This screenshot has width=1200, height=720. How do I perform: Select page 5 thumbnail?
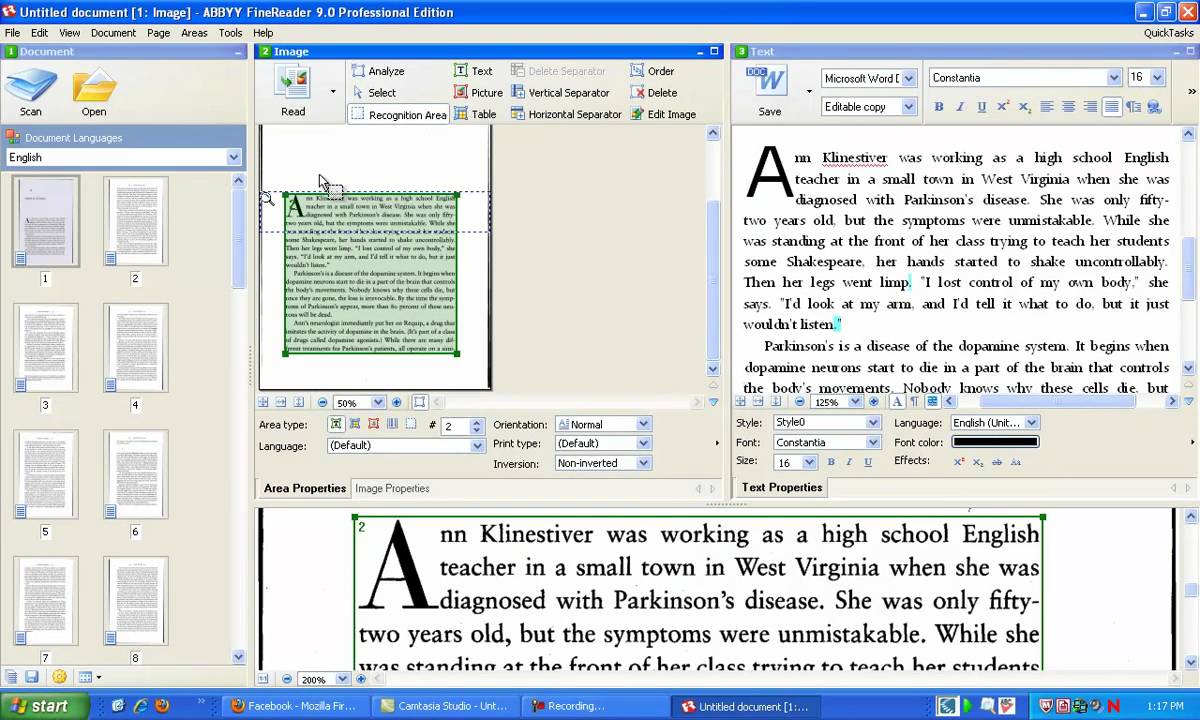coord(46,474)
